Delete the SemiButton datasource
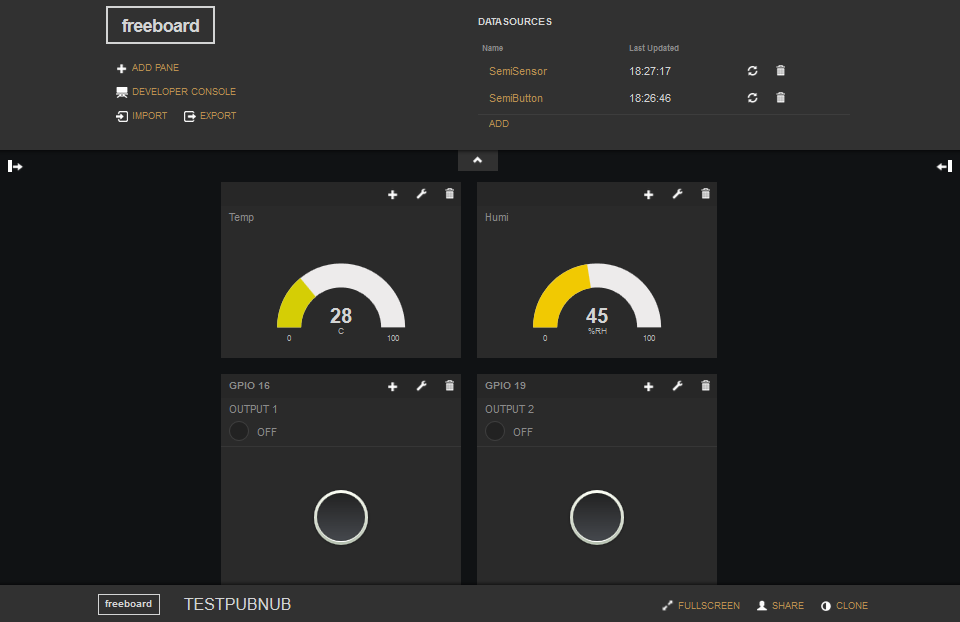 click(781, 98)
